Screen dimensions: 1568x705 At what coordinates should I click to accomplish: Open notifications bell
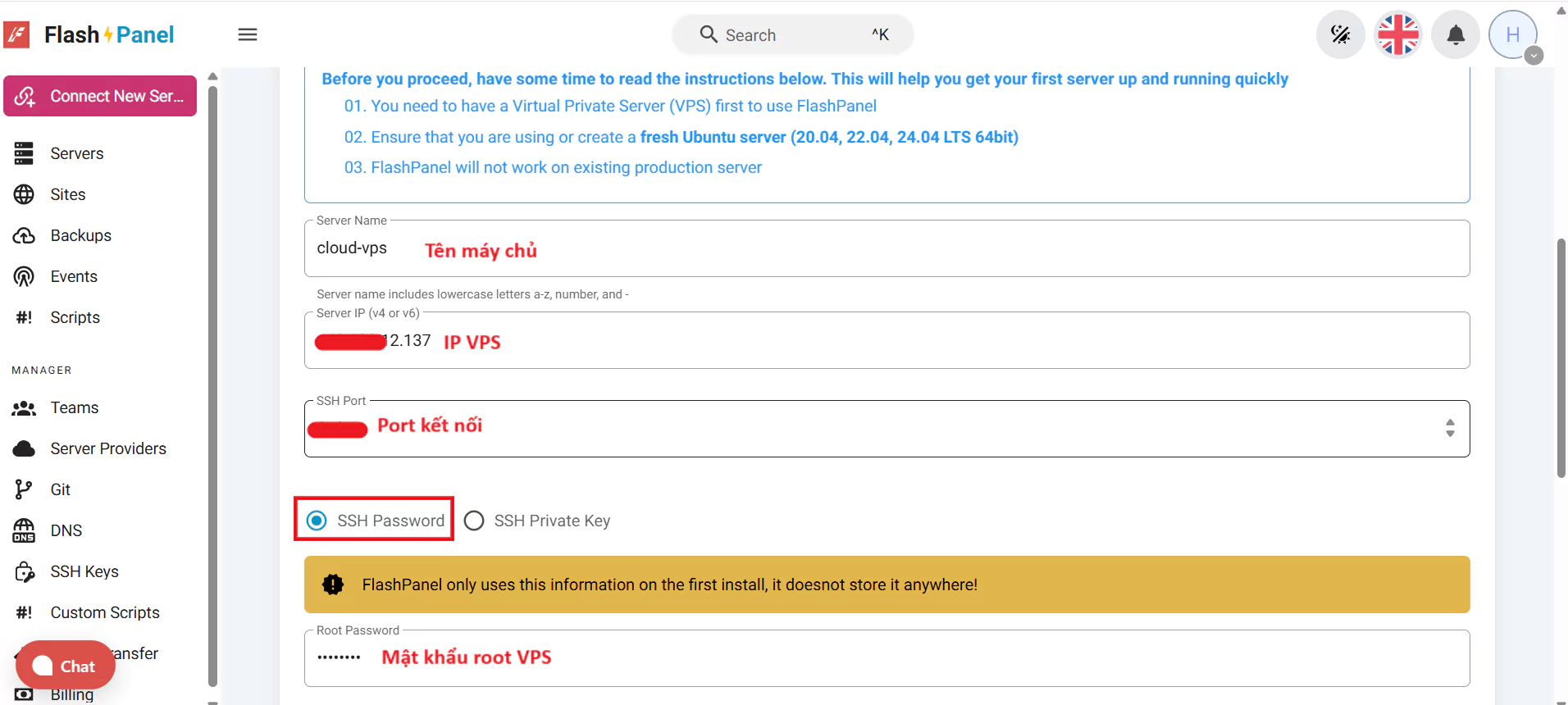click(1456, 34)
